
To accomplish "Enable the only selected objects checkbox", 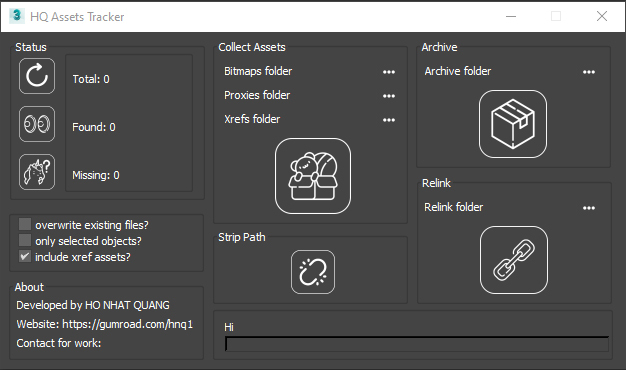I will pyautogui.click(x=25, y=240).
